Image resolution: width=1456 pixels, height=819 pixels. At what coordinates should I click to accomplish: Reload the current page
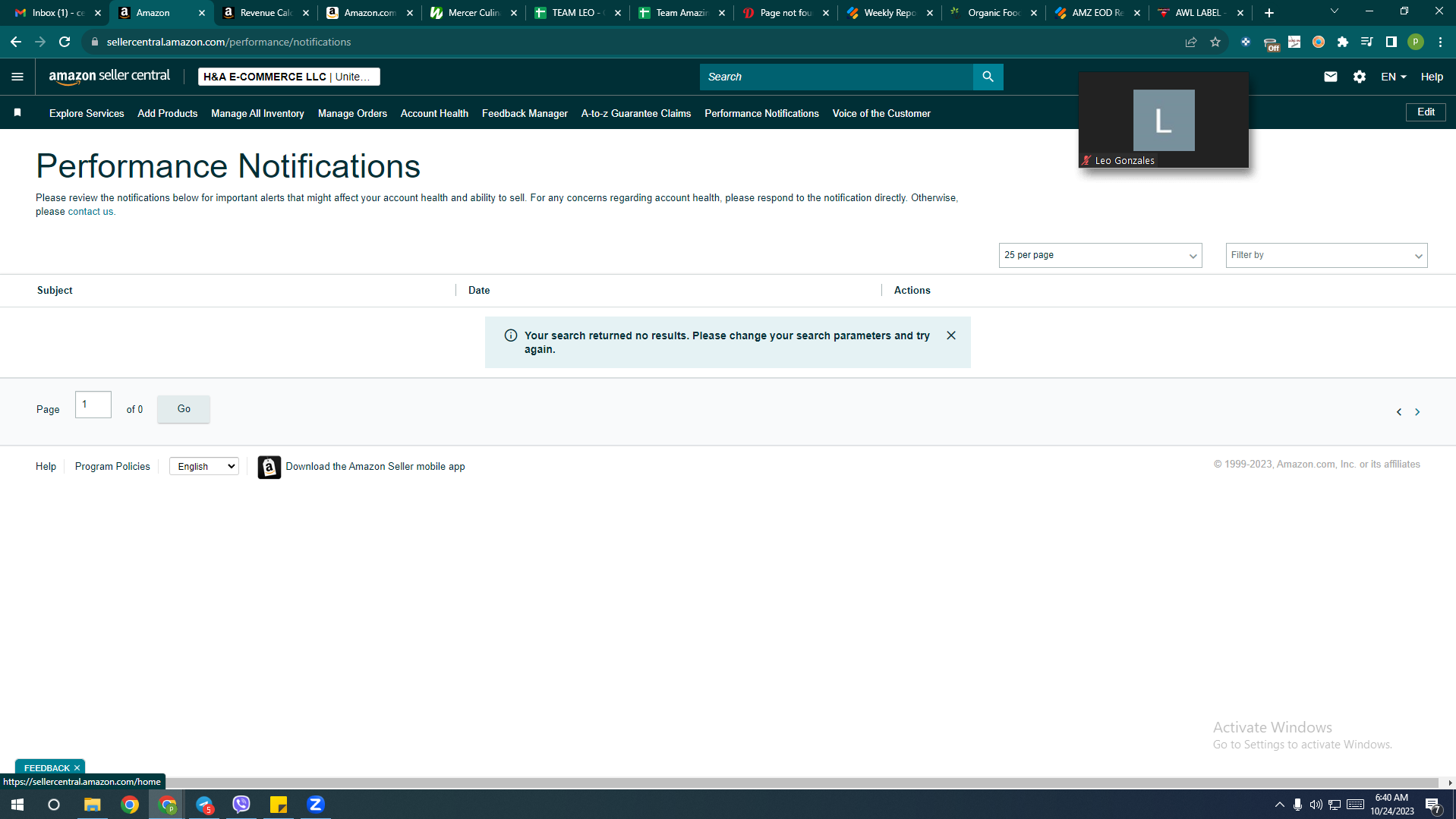pos(65,42)
